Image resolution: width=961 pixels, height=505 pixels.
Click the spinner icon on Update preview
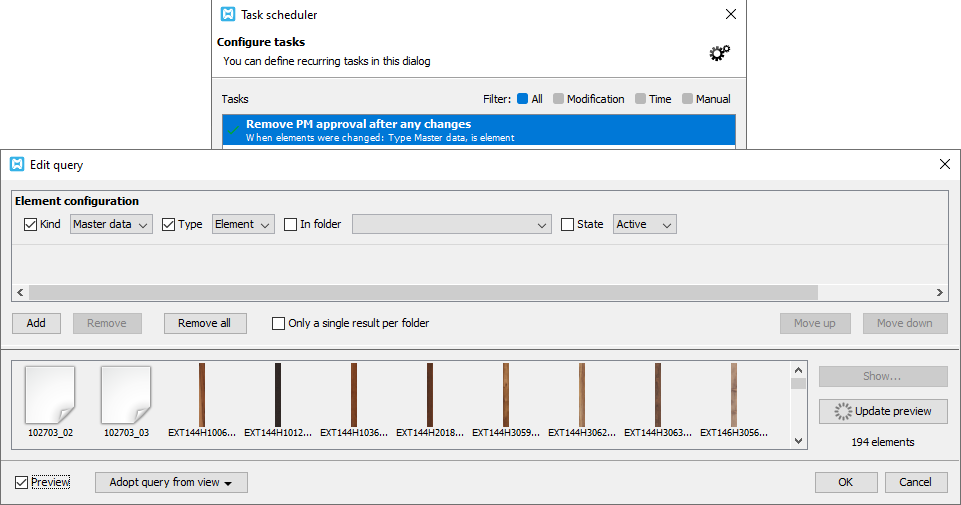click(x=843, y=411)
